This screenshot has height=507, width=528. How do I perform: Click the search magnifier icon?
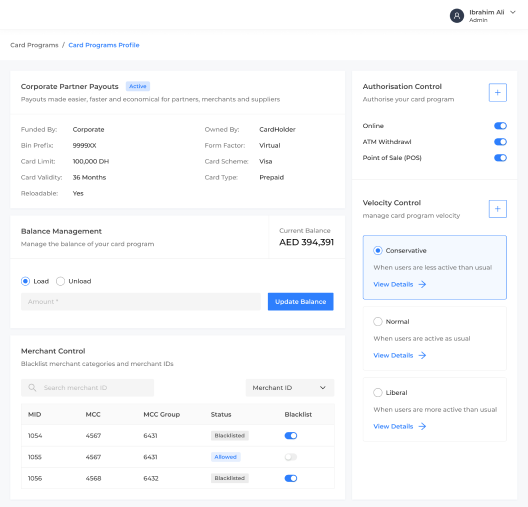click(32, 388)
